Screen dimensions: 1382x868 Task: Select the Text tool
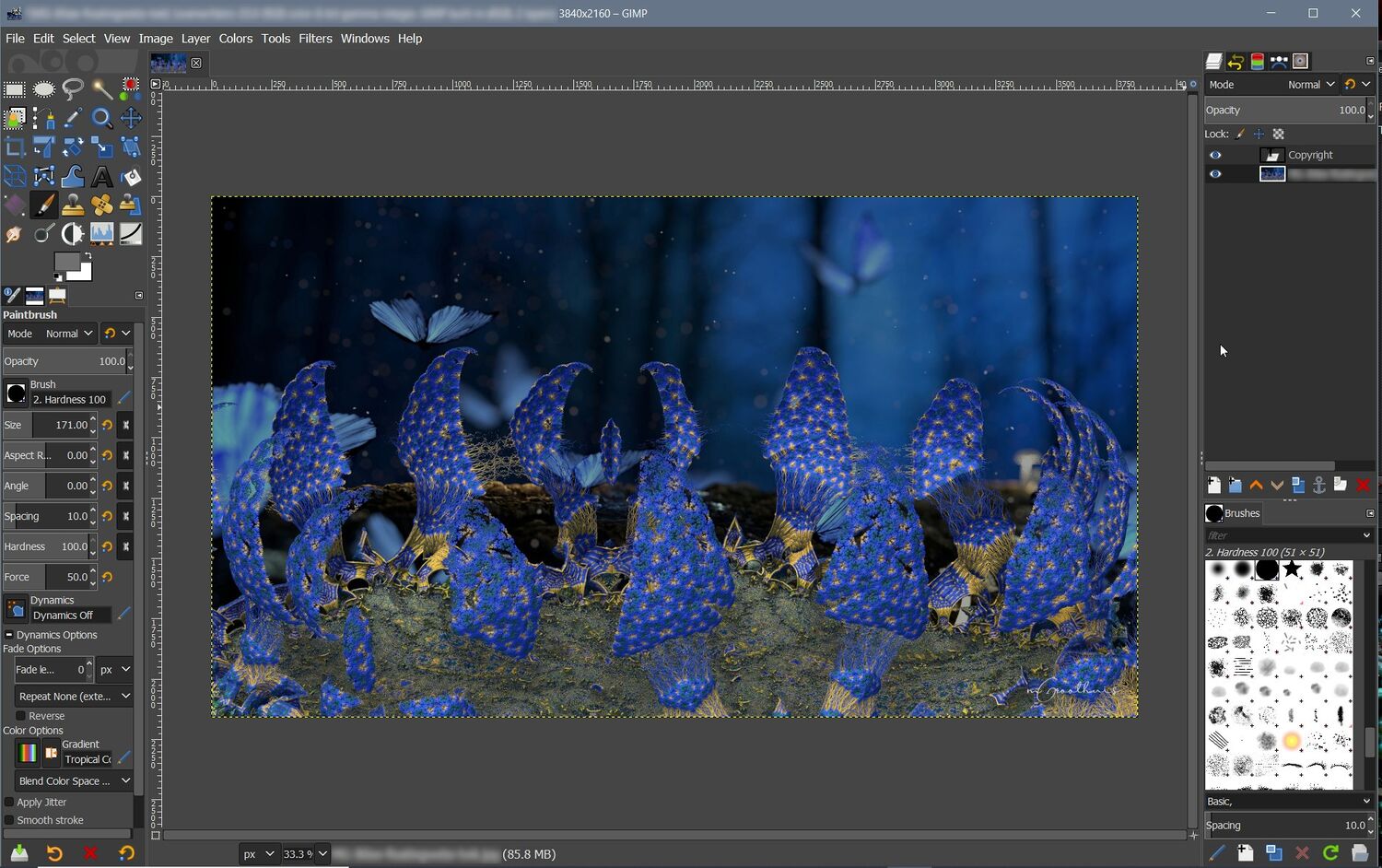click(102, 177)
